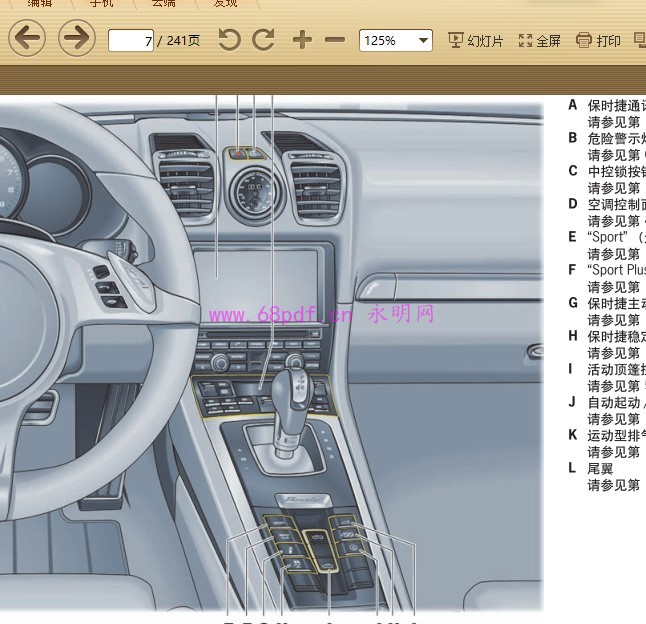Click legend entry G 保时捷主动
646x624 pixels.
point(607,303)
